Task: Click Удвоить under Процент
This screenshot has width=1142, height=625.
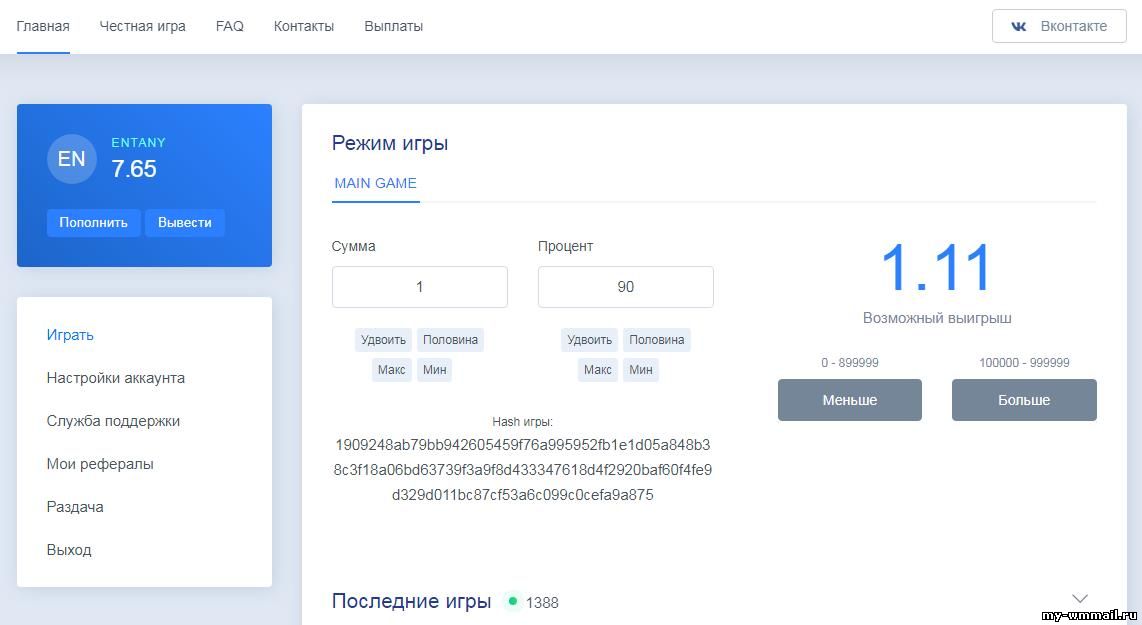Action: coord(589,340)
